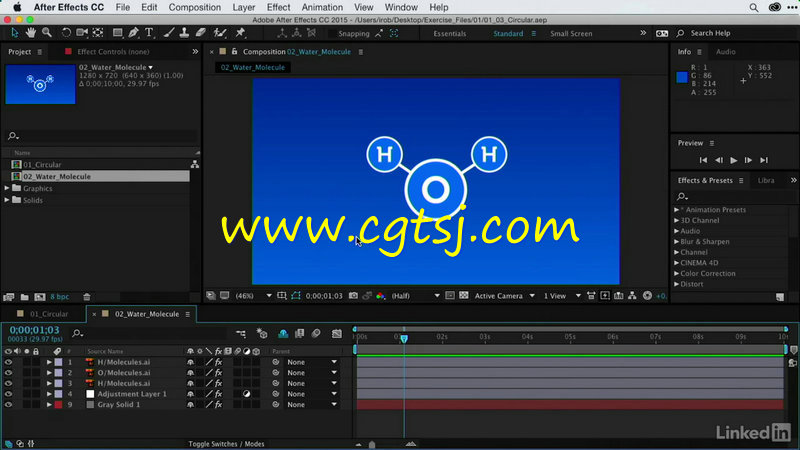
Task: Click Toggle Switches / Modes button
Action: coord(226,444)
